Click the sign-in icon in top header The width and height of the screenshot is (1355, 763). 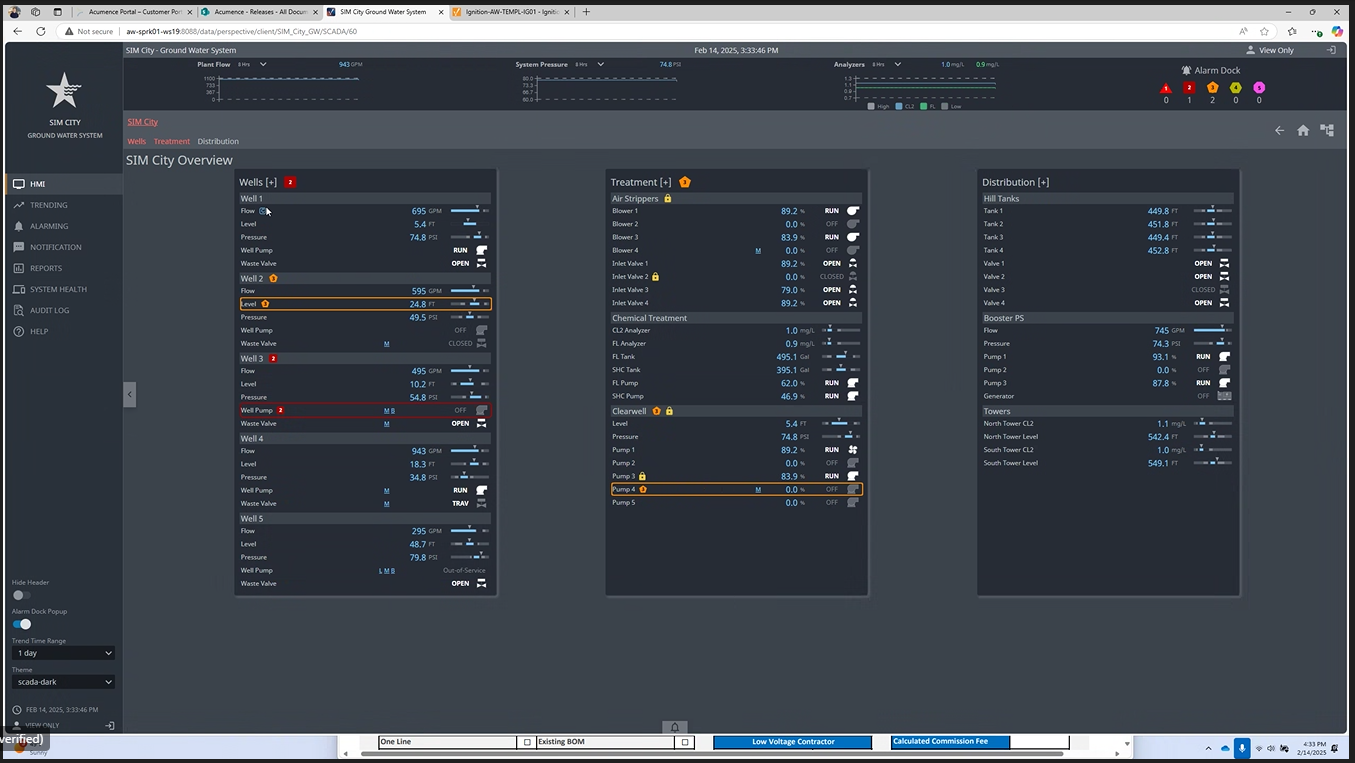coord(1331,50)
